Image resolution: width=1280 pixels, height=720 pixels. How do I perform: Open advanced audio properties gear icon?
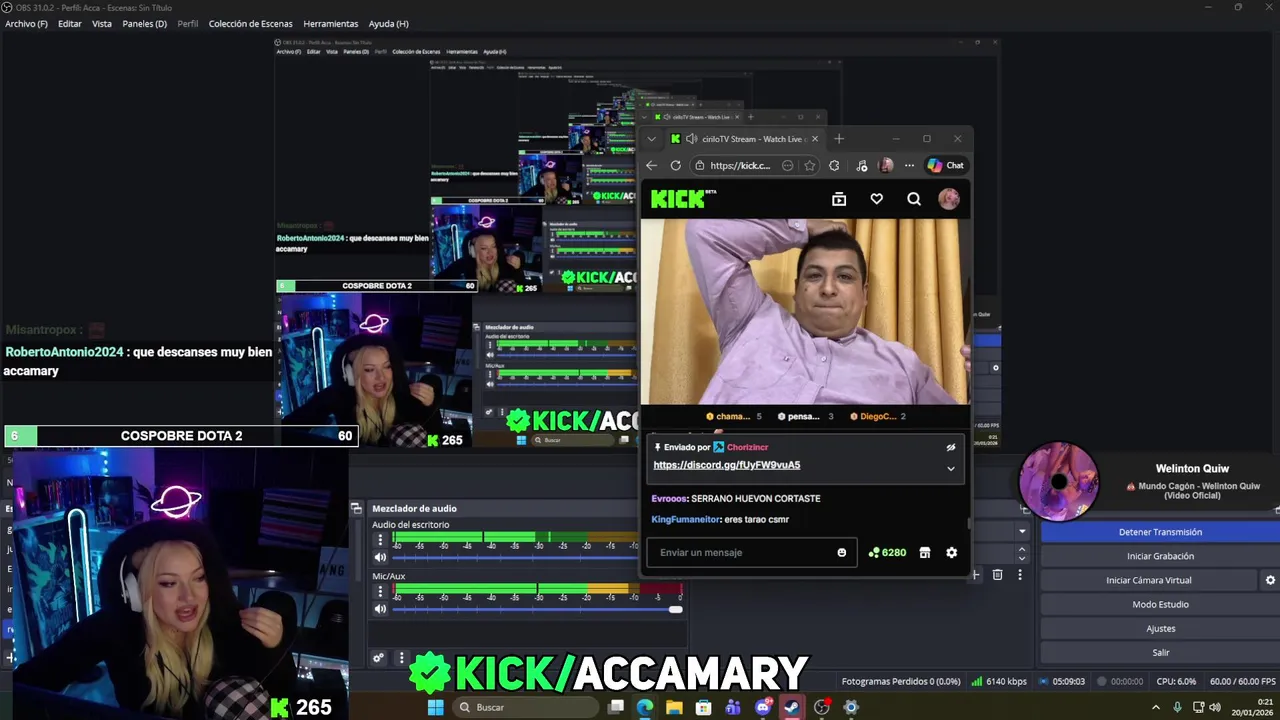coord(378,658)
